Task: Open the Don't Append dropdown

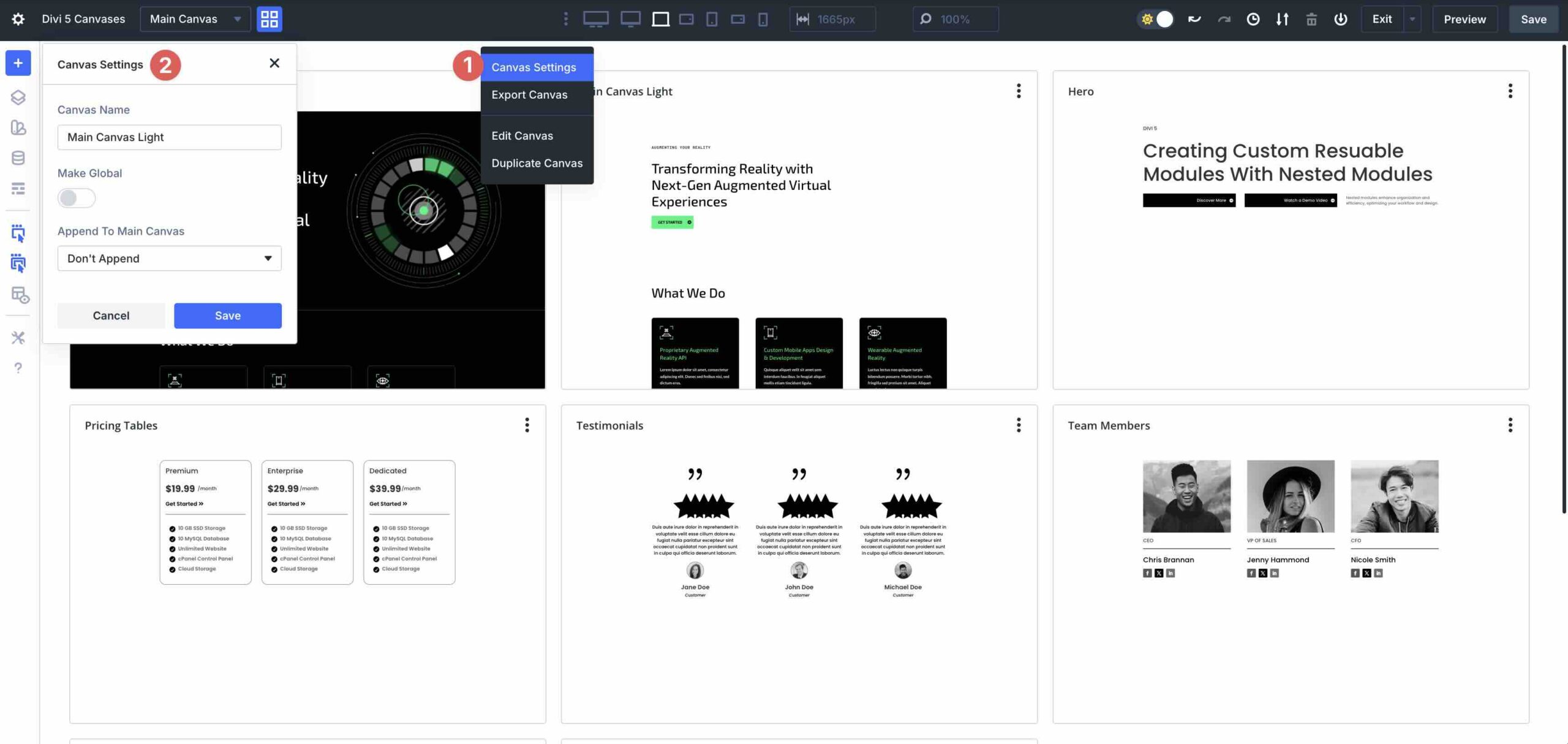Action: (169, 258)
